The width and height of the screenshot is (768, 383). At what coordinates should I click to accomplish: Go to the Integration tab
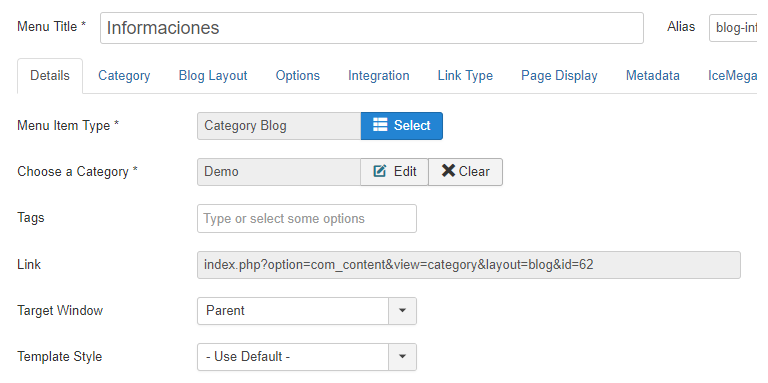click(379, 76)
